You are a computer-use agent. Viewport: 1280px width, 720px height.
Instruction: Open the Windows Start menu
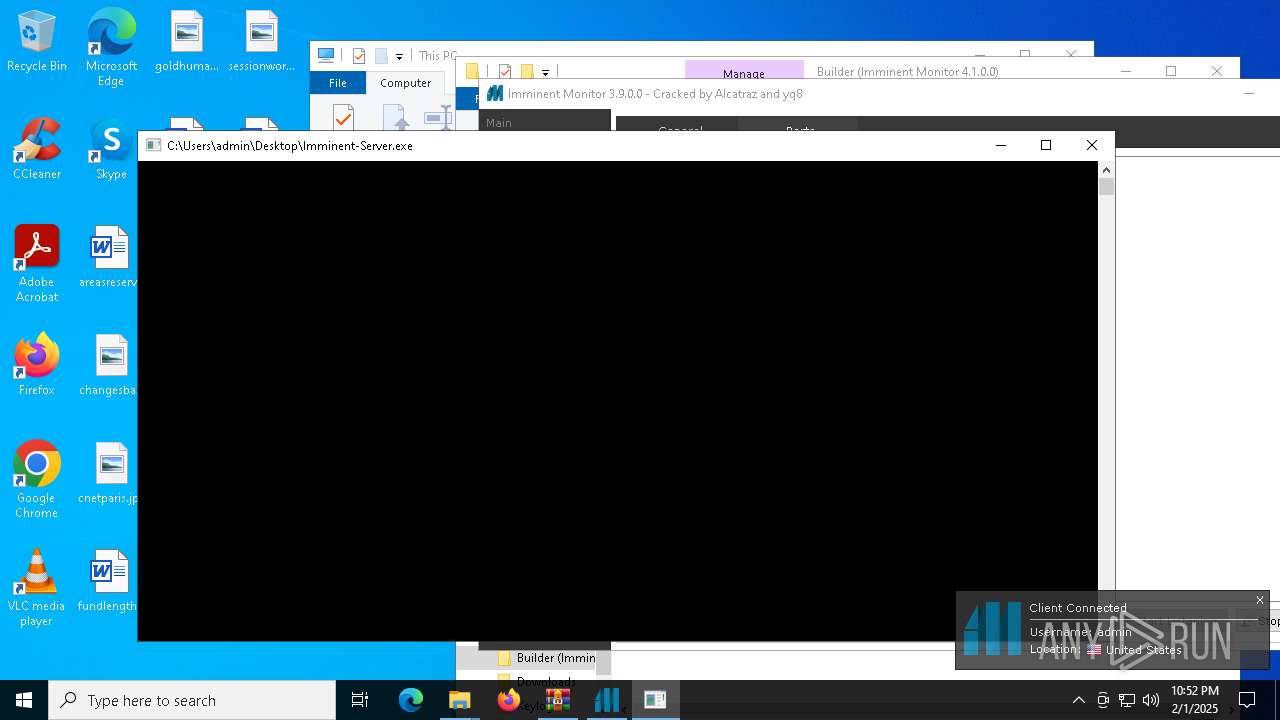pos(24,700)
